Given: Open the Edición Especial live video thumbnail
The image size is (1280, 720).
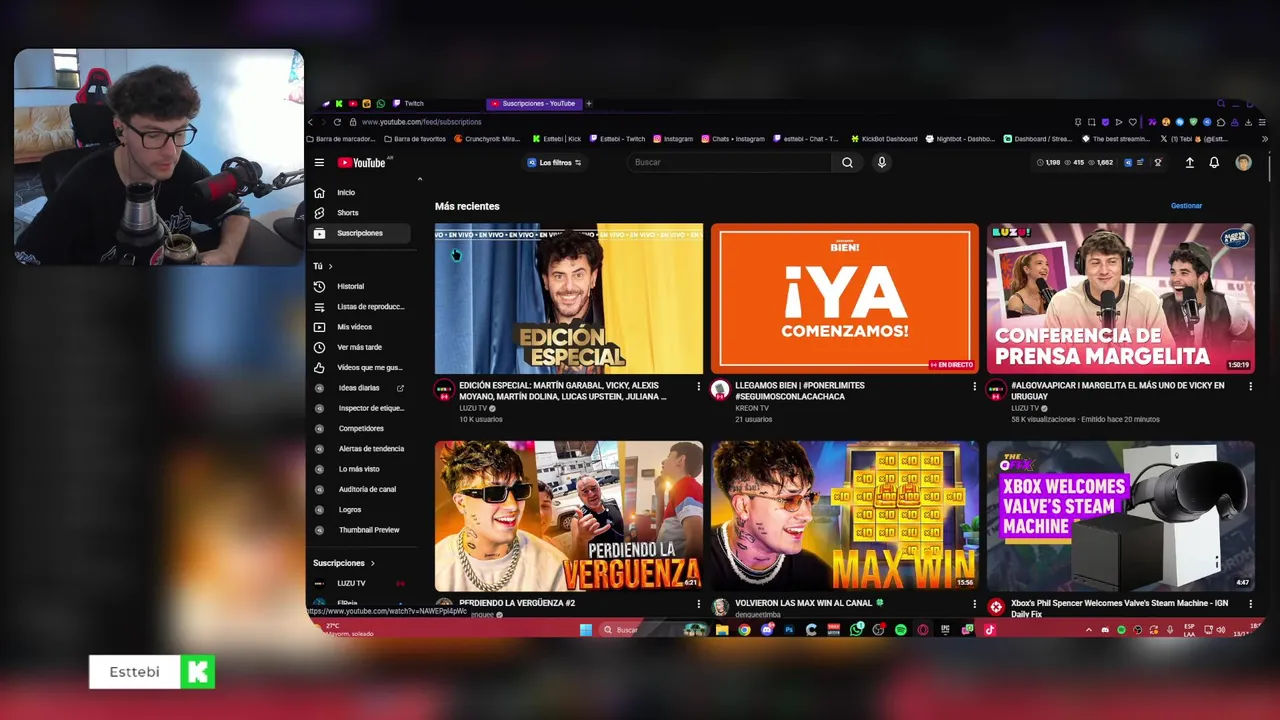Looking at the screenshot, I should (x=569, y=298).
